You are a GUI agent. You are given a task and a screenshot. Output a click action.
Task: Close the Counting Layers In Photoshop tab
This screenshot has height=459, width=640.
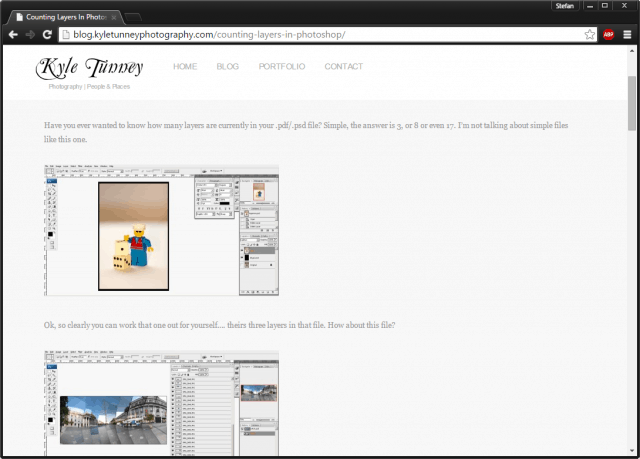click(114, 18)
